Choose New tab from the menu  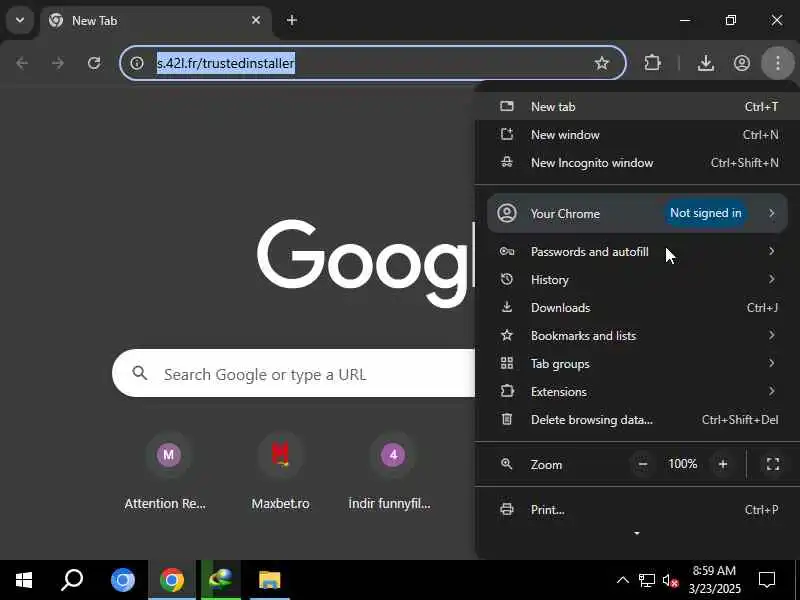point(637,107)
